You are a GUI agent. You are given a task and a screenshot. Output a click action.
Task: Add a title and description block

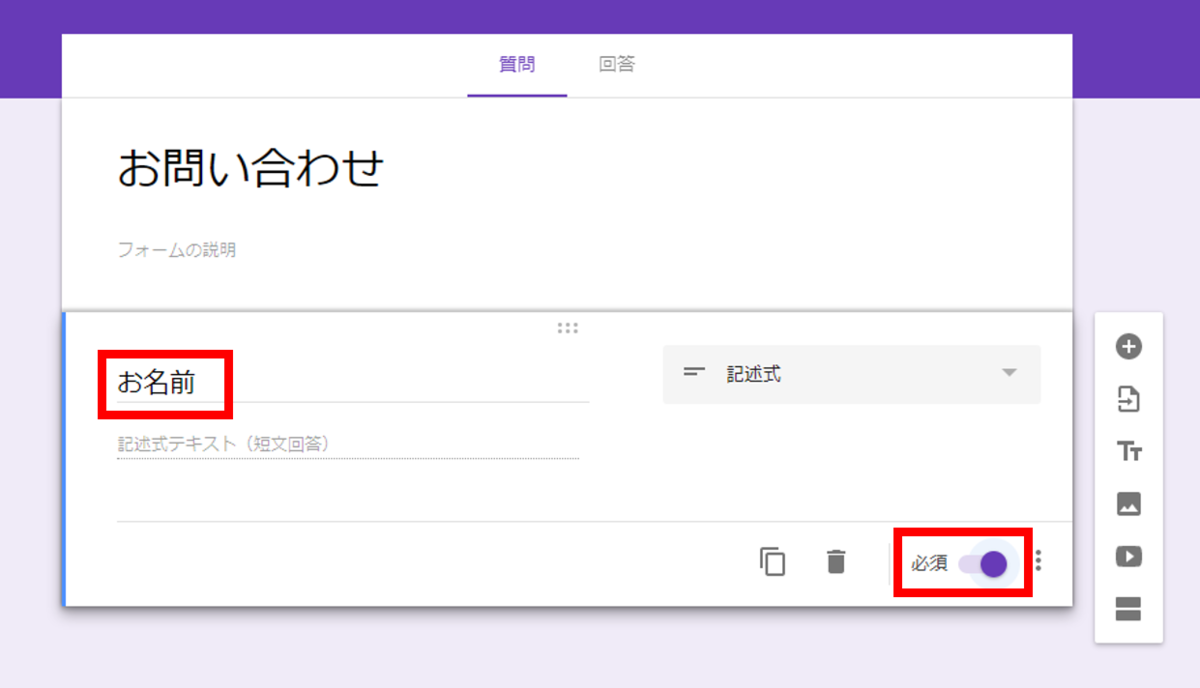pyautogui.click(x=1129, y=452)
